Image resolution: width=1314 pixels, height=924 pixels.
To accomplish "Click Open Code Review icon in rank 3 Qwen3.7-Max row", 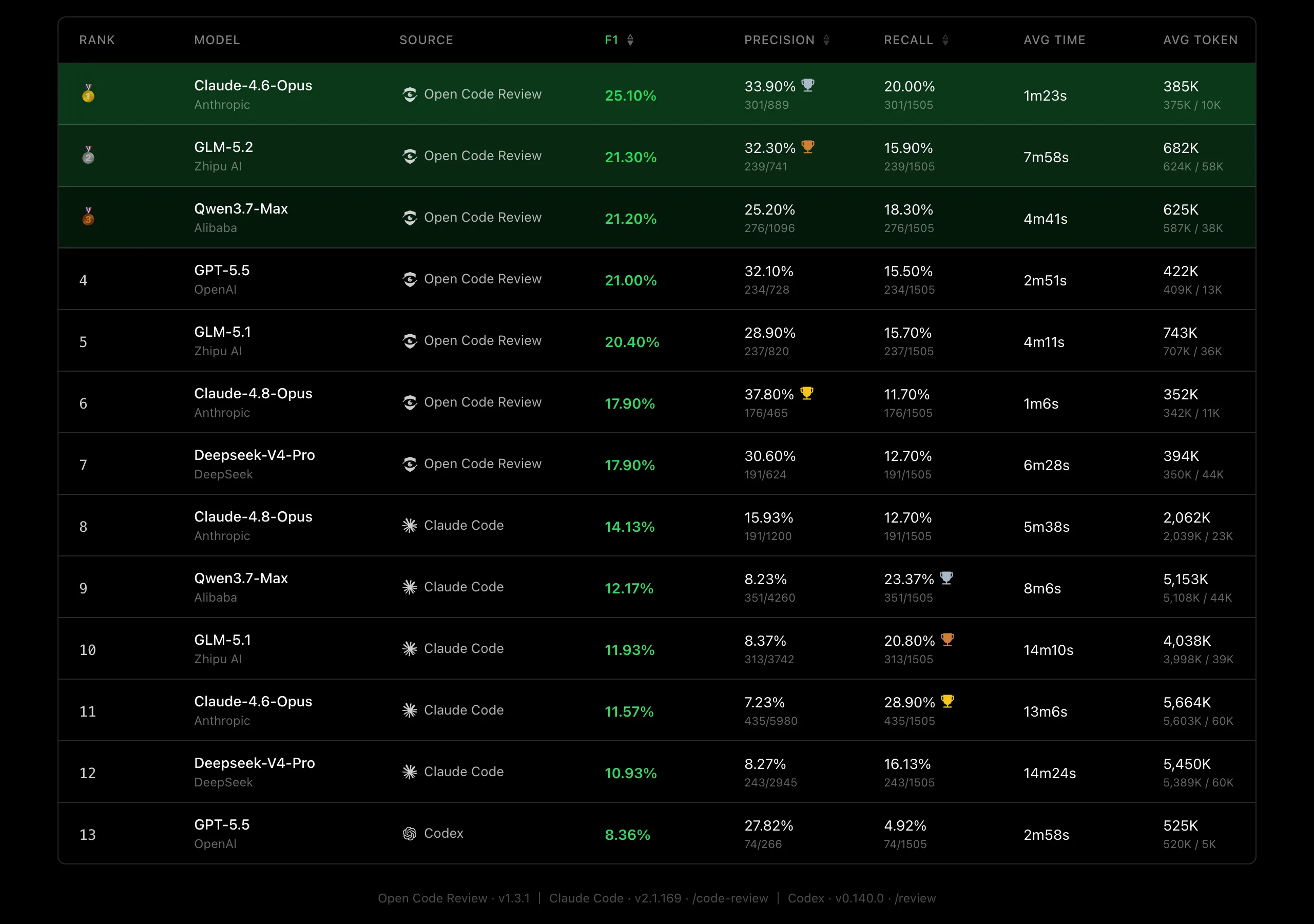I will click(410, 218).
